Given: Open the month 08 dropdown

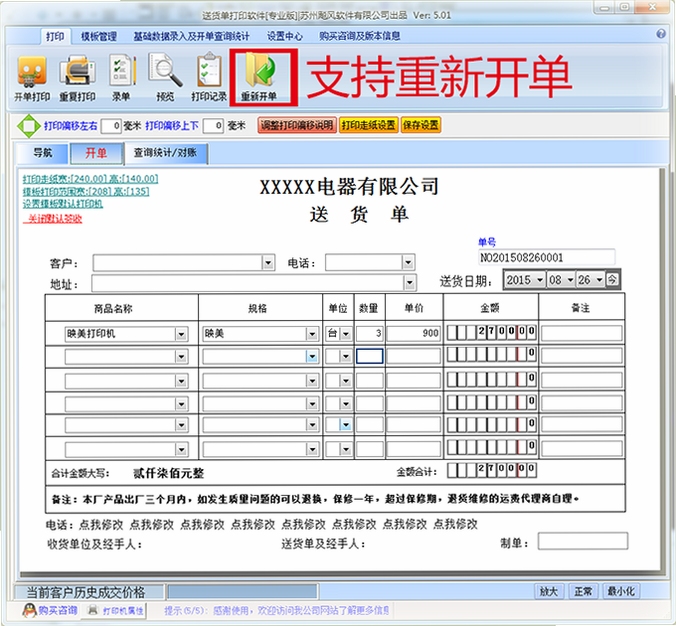Looking at the screenshot, I should tap(570, 280).
